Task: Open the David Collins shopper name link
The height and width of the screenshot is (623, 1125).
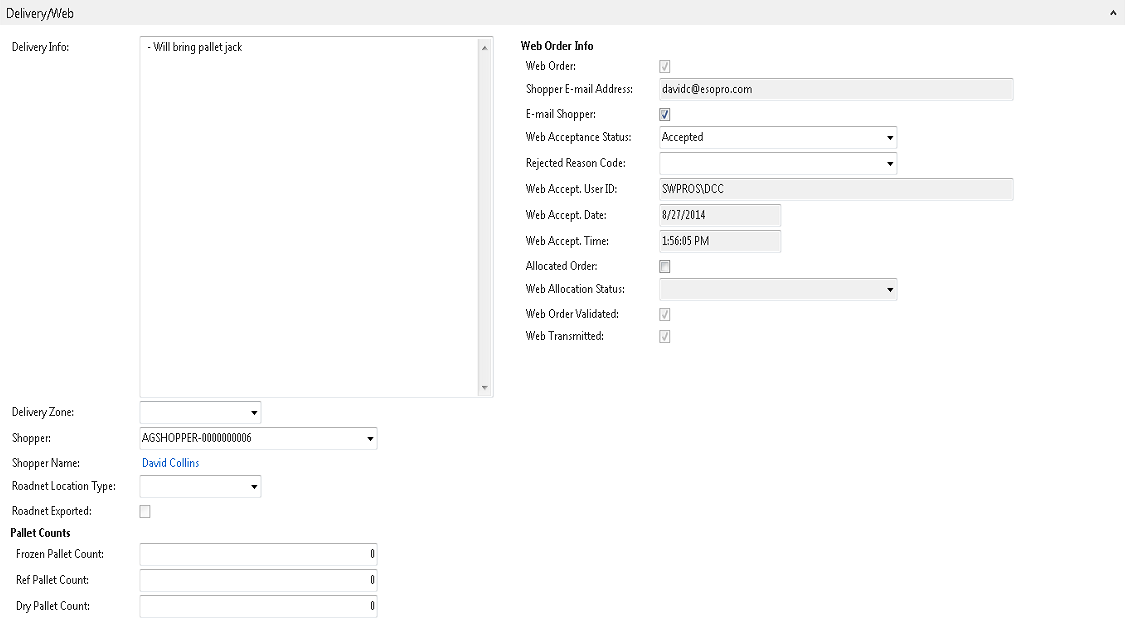Action: 171,463
